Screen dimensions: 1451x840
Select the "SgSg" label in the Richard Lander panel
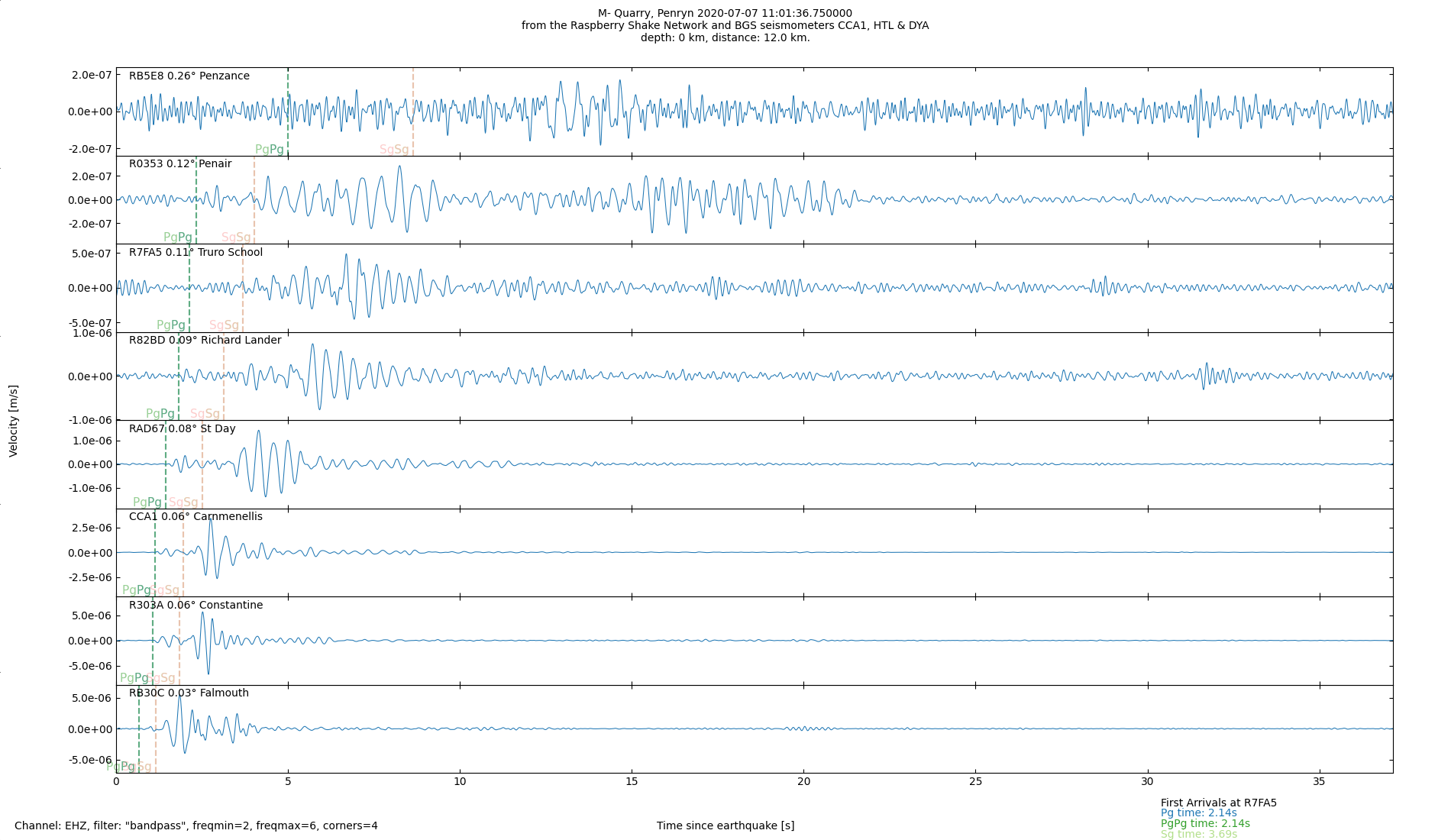(205, 414)
